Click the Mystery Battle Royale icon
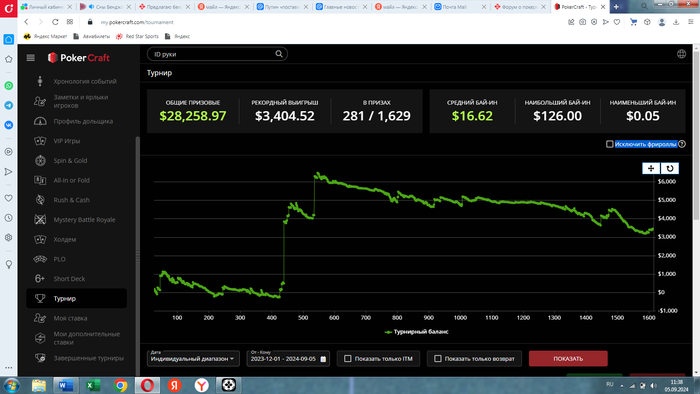Screen dimensions: 700x394 click(x=40, y=220)
